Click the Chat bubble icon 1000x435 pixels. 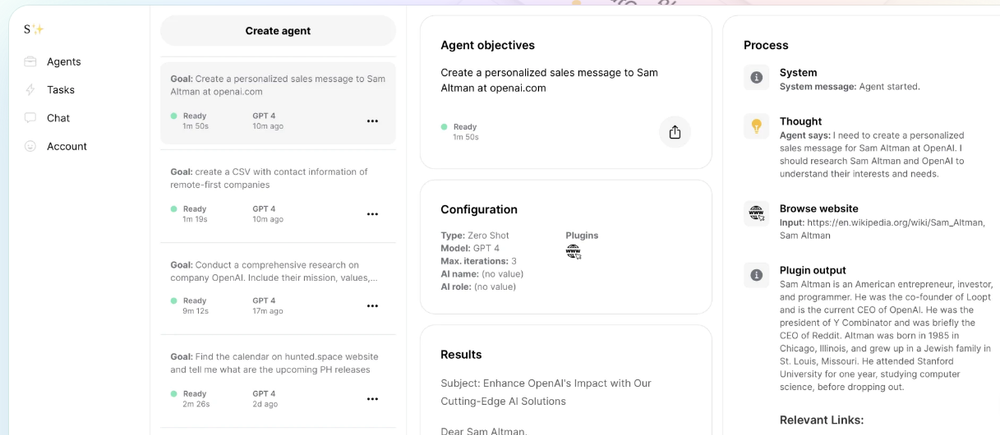click(x=30, y=118)
